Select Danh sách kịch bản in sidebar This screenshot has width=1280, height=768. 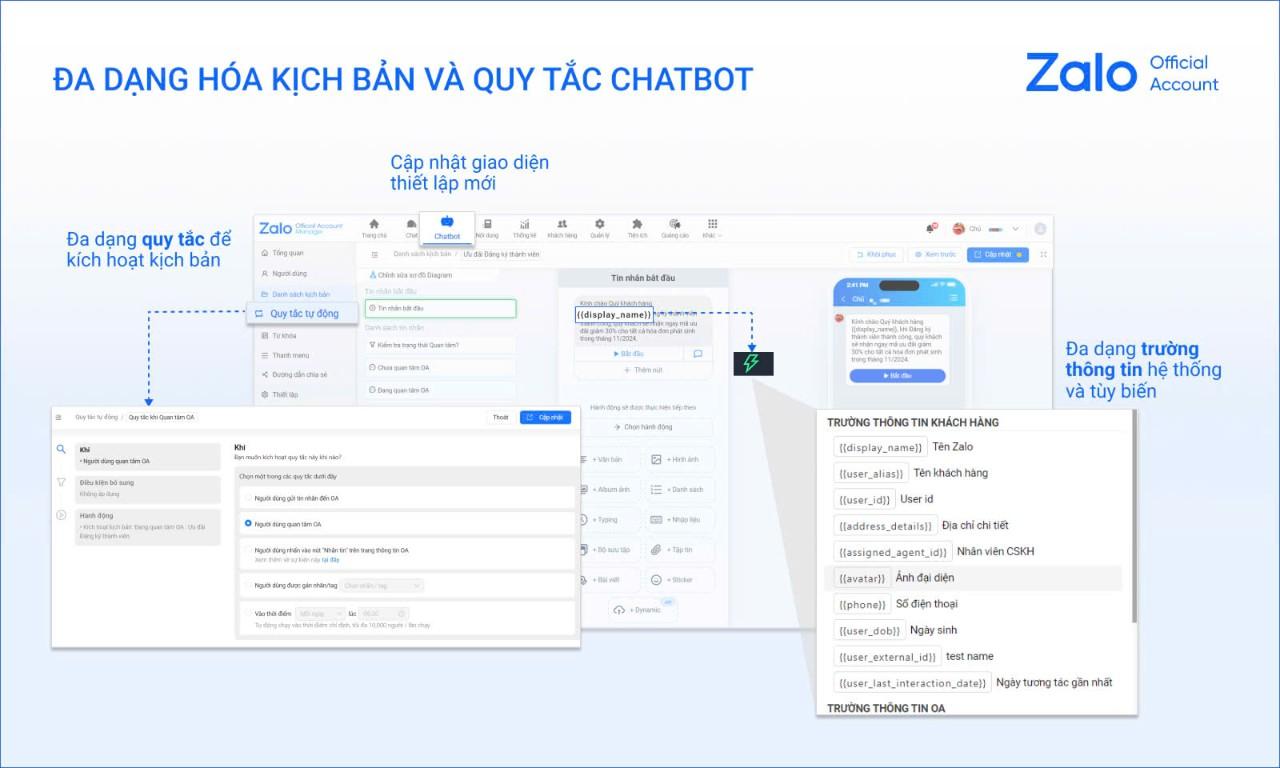coord(302,294)
